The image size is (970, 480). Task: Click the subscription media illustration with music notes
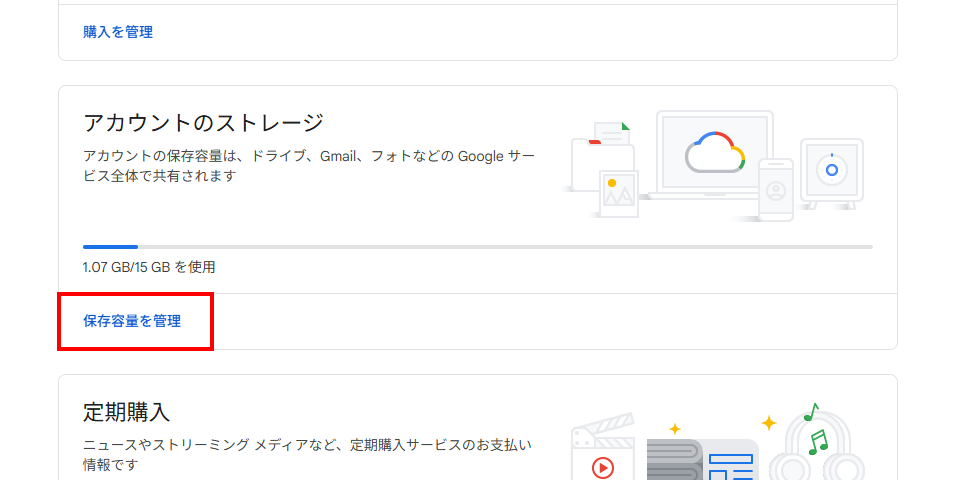click(718, 441)
